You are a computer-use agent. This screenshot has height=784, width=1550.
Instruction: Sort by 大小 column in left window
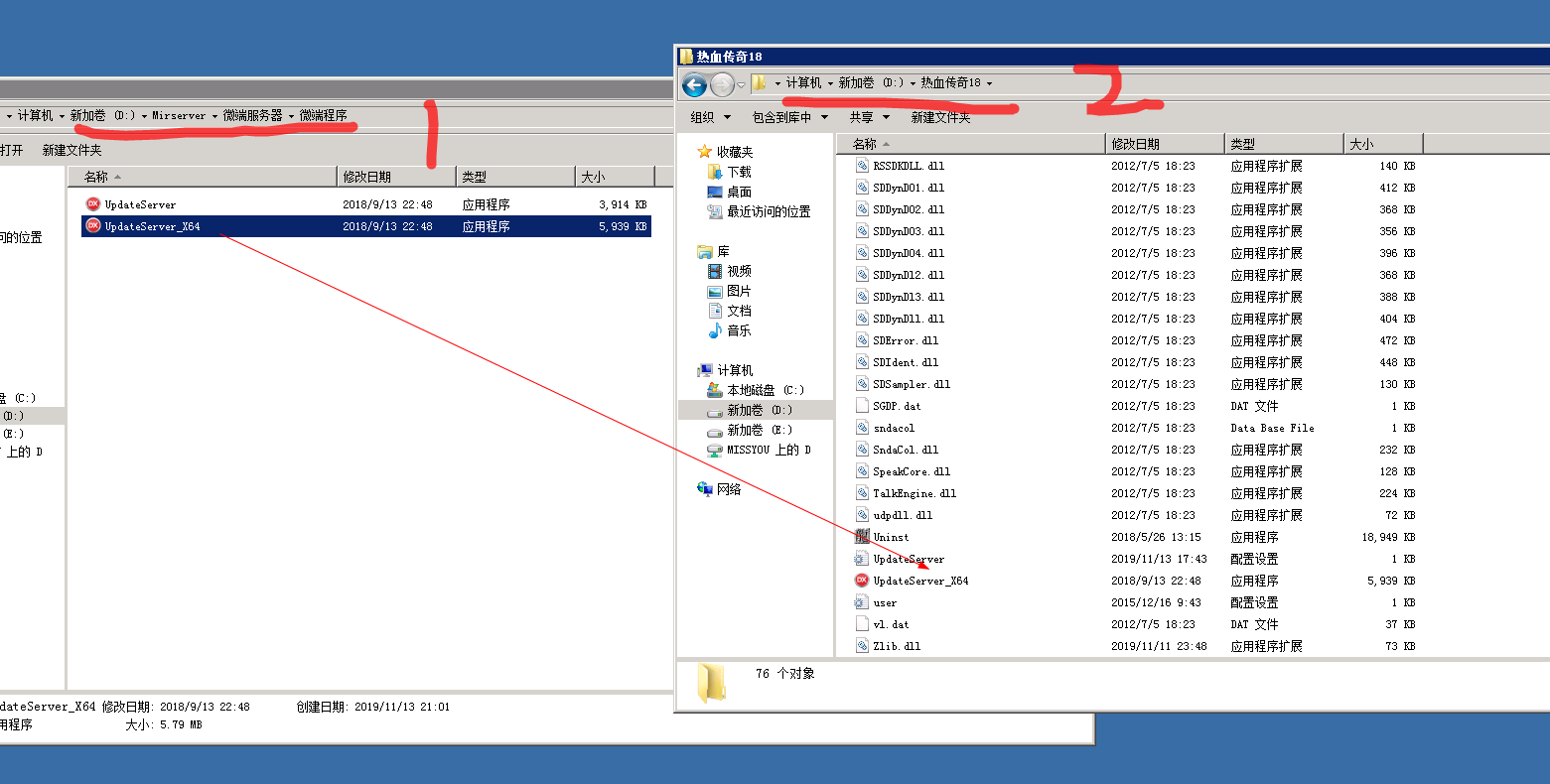coord(615,177)
